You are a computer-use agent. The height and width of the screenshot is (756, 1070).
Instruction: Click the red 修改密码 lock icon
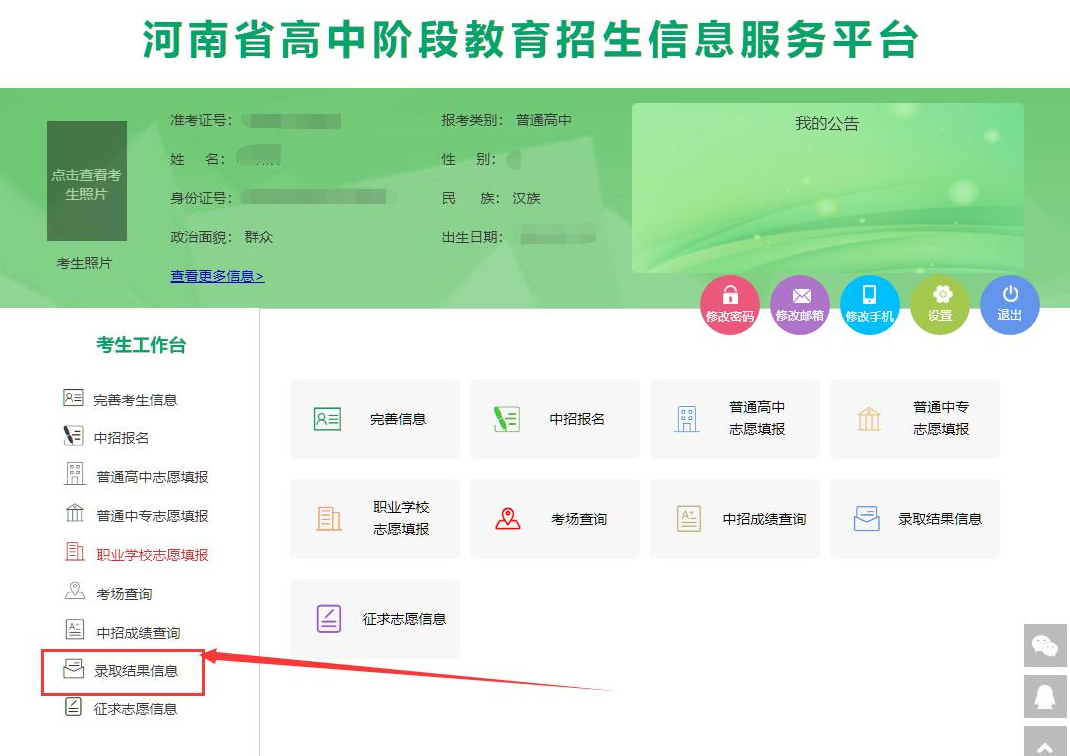(730, 304)
